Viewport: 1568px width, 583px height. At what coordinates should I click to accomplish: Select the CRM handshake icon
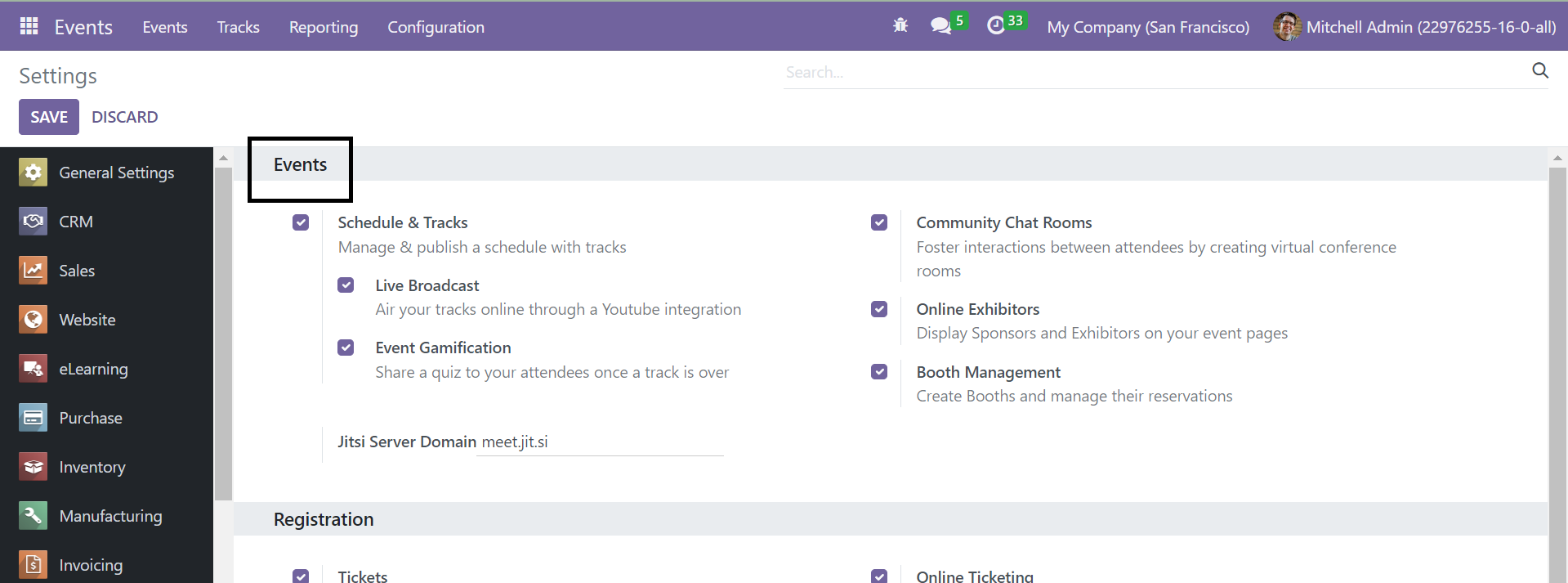point(33,222)
